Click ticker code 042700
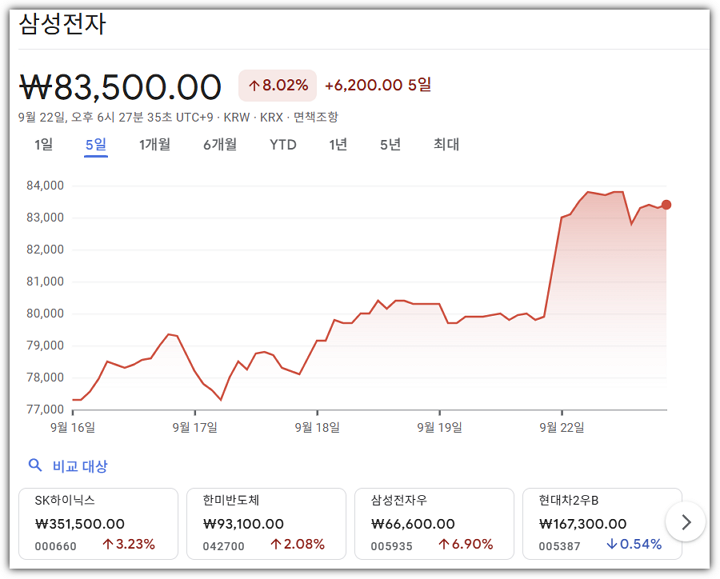The height and width of the screenshot is (579, 720). (x=224, y=546)
